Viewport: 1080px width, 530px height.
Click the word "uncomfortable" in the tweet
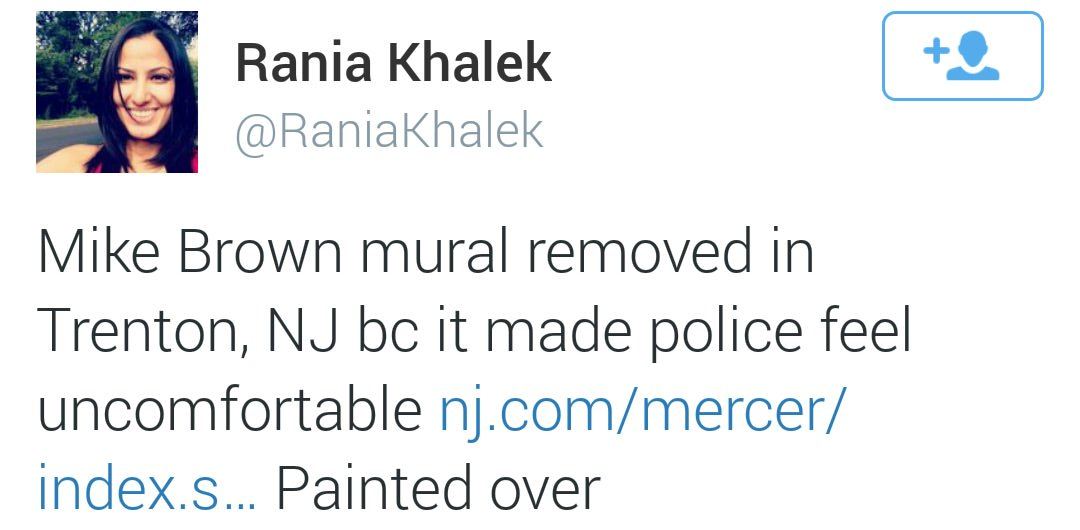(229, 412)
